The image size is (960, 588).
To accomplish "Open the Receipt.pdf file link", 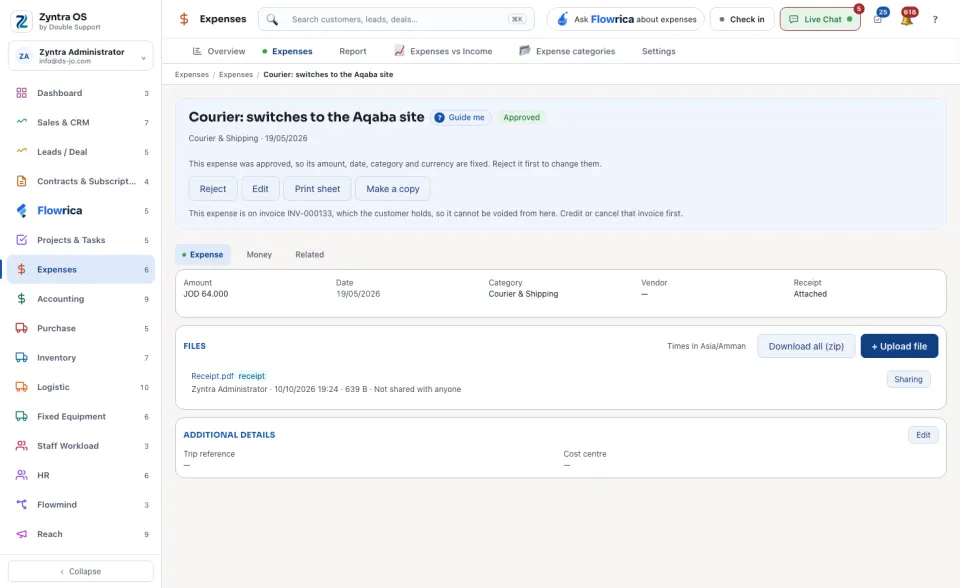I will point(212,376).
